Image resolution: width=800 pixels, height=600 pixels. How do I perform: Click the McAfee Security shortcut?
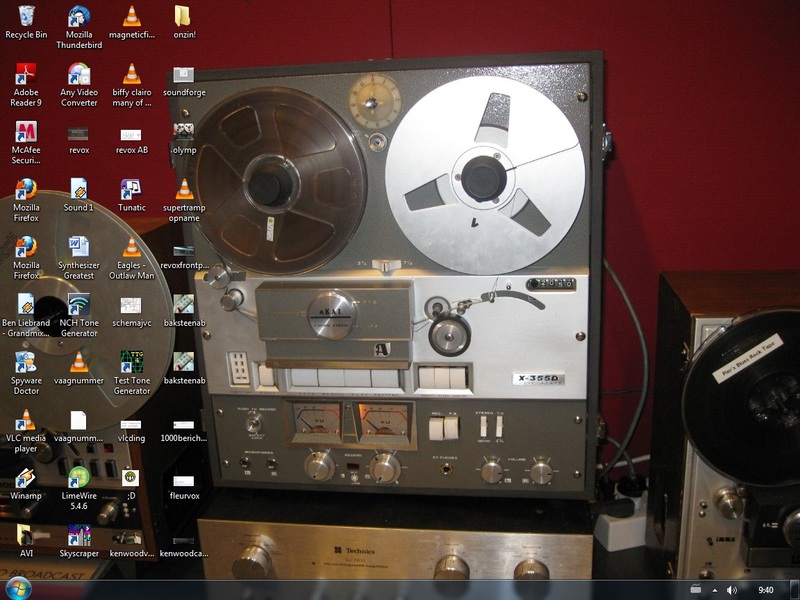26,132
